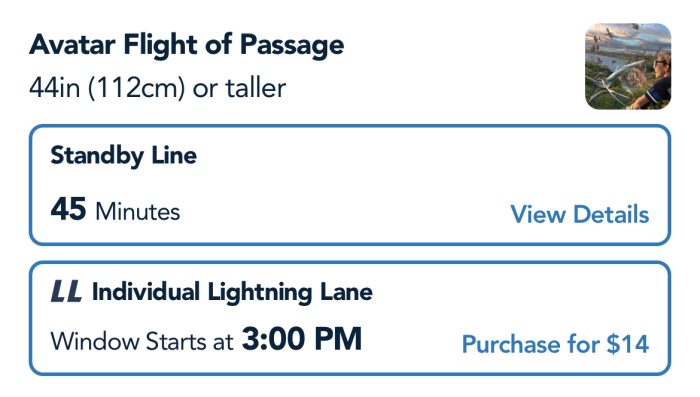700x397 pixels.
Task: Click the word Details in View Details
Action: (611, 214)
